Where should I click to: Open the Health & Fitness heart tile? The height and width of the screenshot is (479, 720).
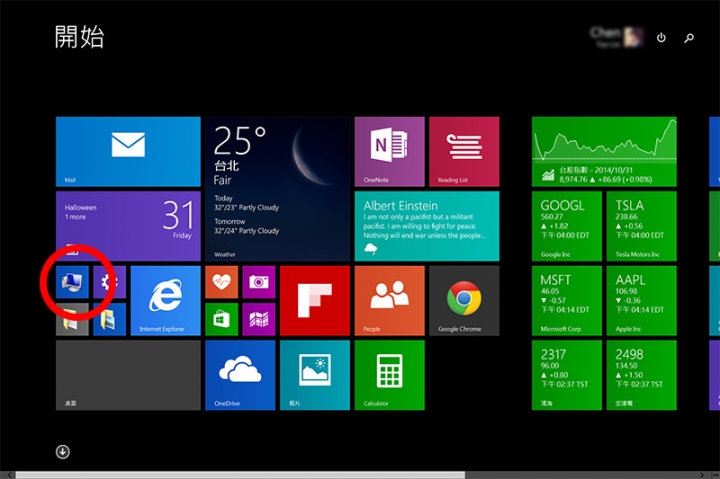pyautogui.click(x=221, y=282)
